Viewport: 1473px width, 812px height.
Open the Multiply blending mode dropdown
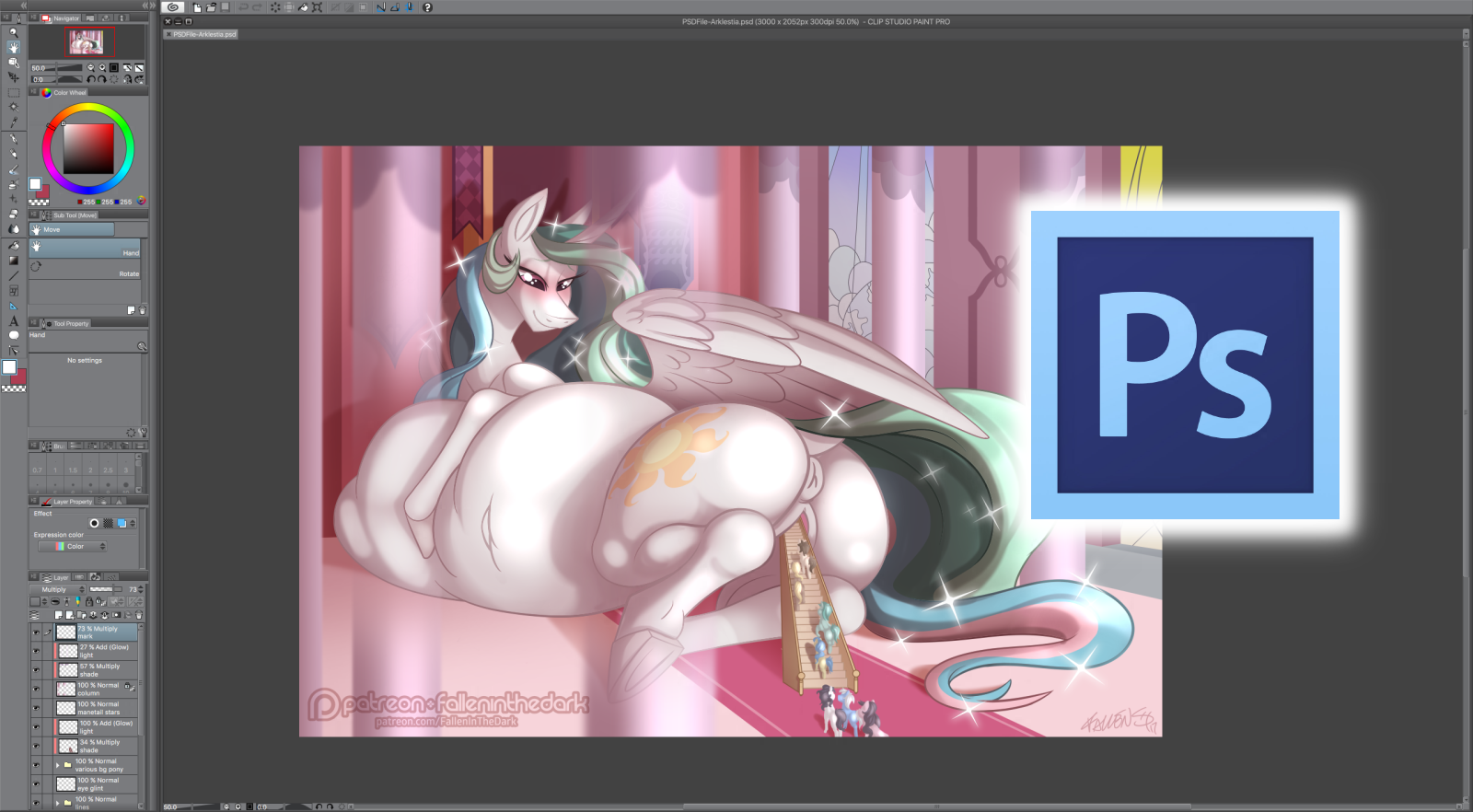59,589
